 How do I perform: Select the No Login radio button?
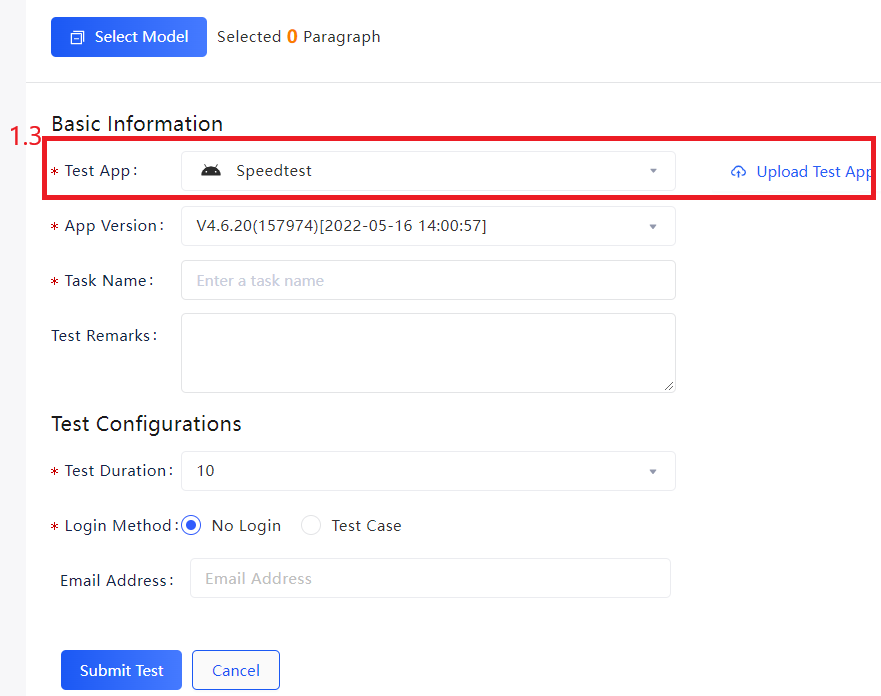(x=192, y=525)
